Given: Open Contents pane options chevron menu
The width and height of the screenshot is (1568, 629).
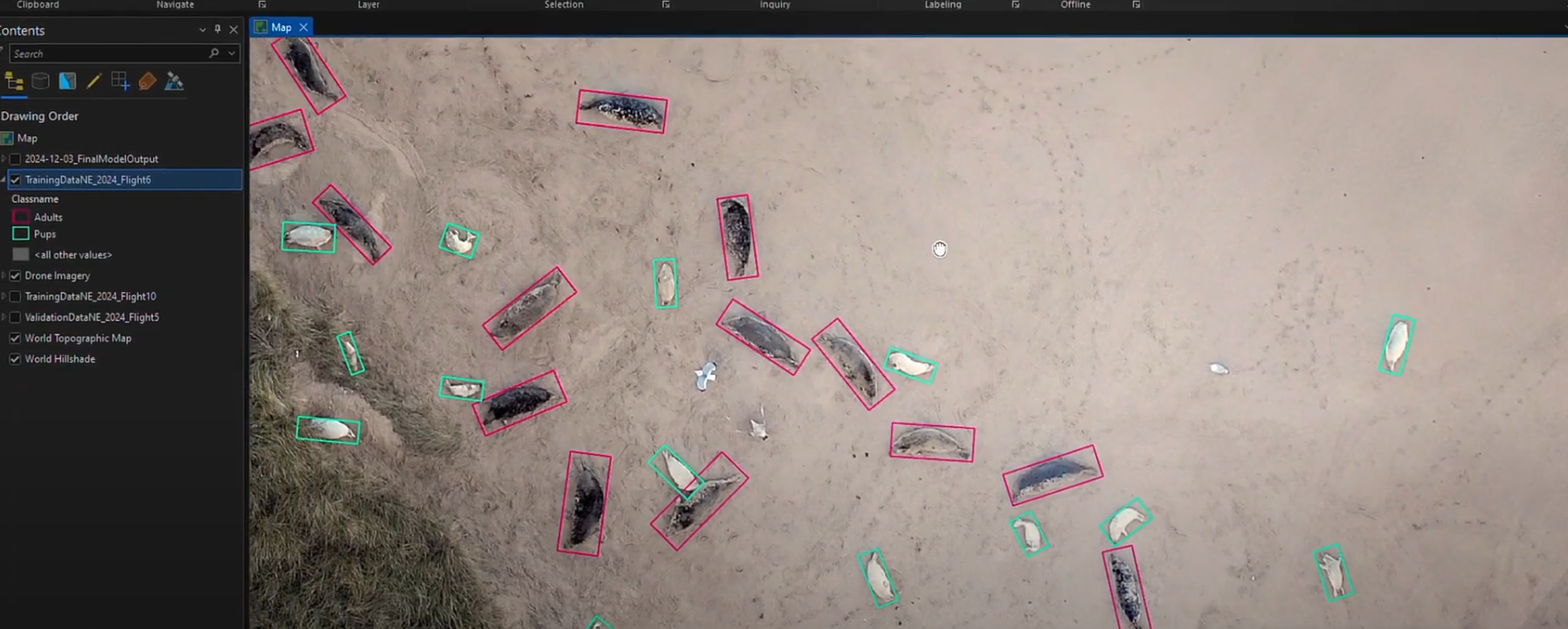Looking at the screenshot, I should coord(203,30).
